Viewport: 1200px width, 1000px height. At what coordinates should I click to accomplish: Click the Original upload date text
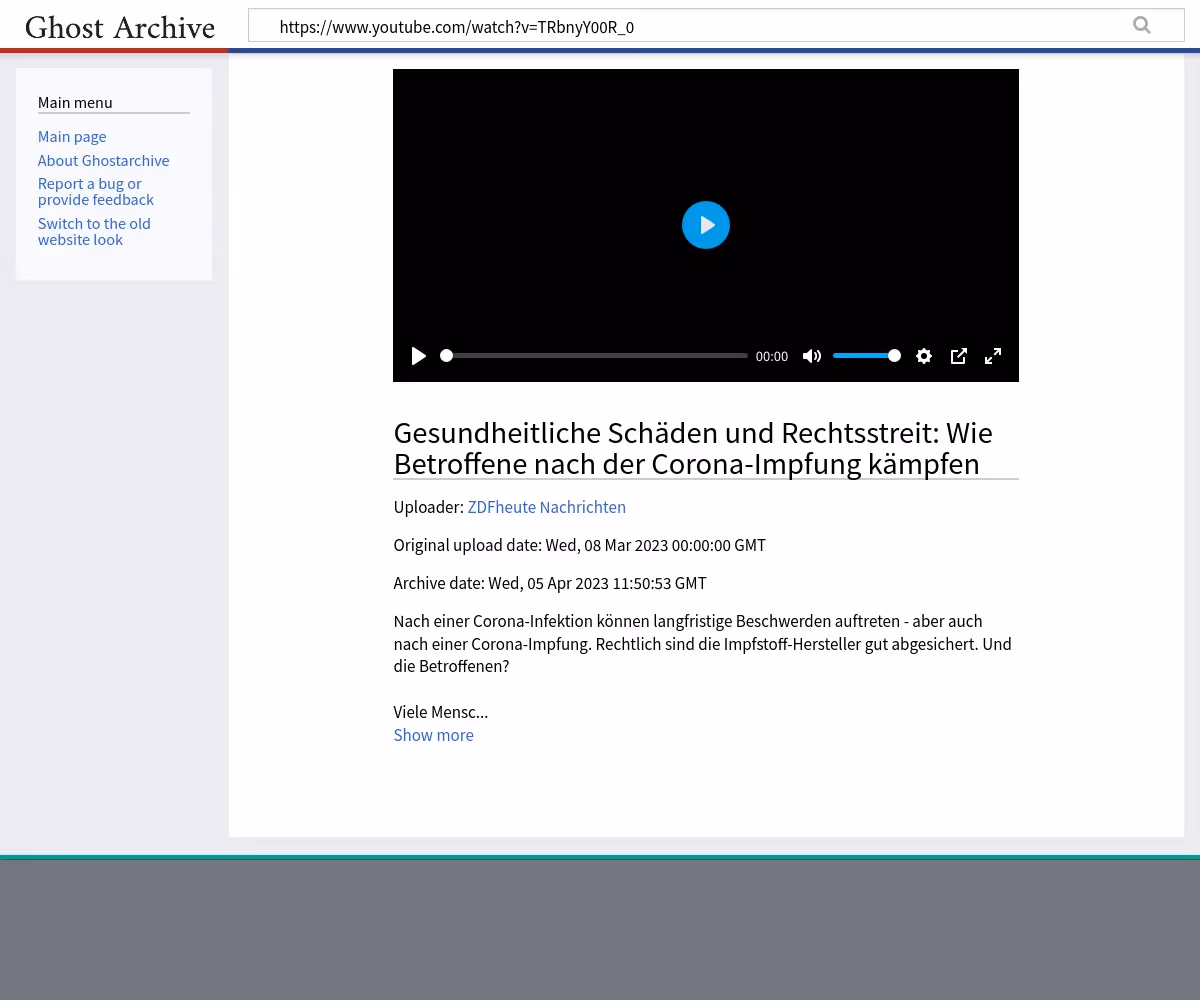580,545
